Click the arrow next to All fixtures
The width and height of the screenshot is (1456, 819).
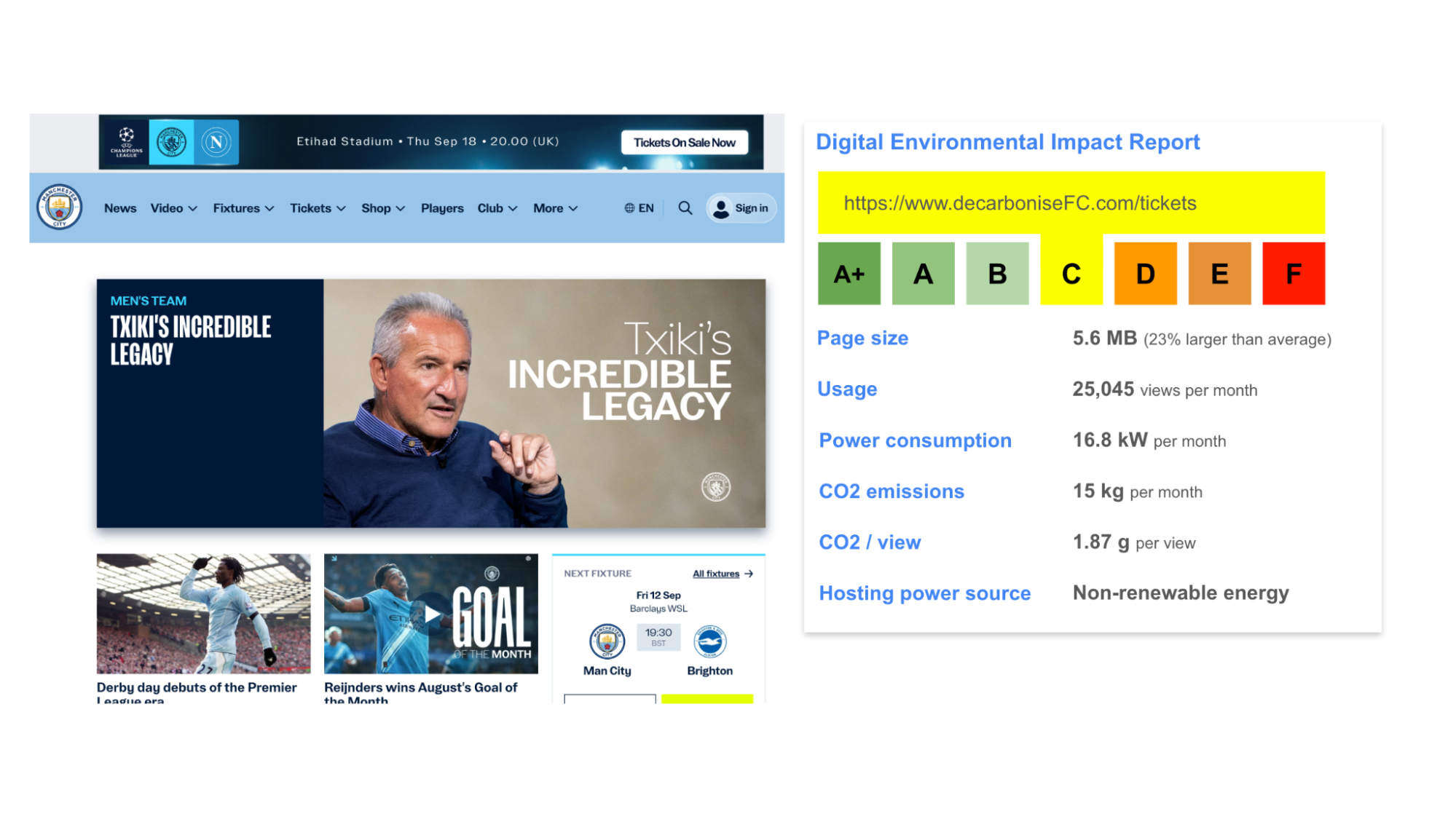pos(749,574)
